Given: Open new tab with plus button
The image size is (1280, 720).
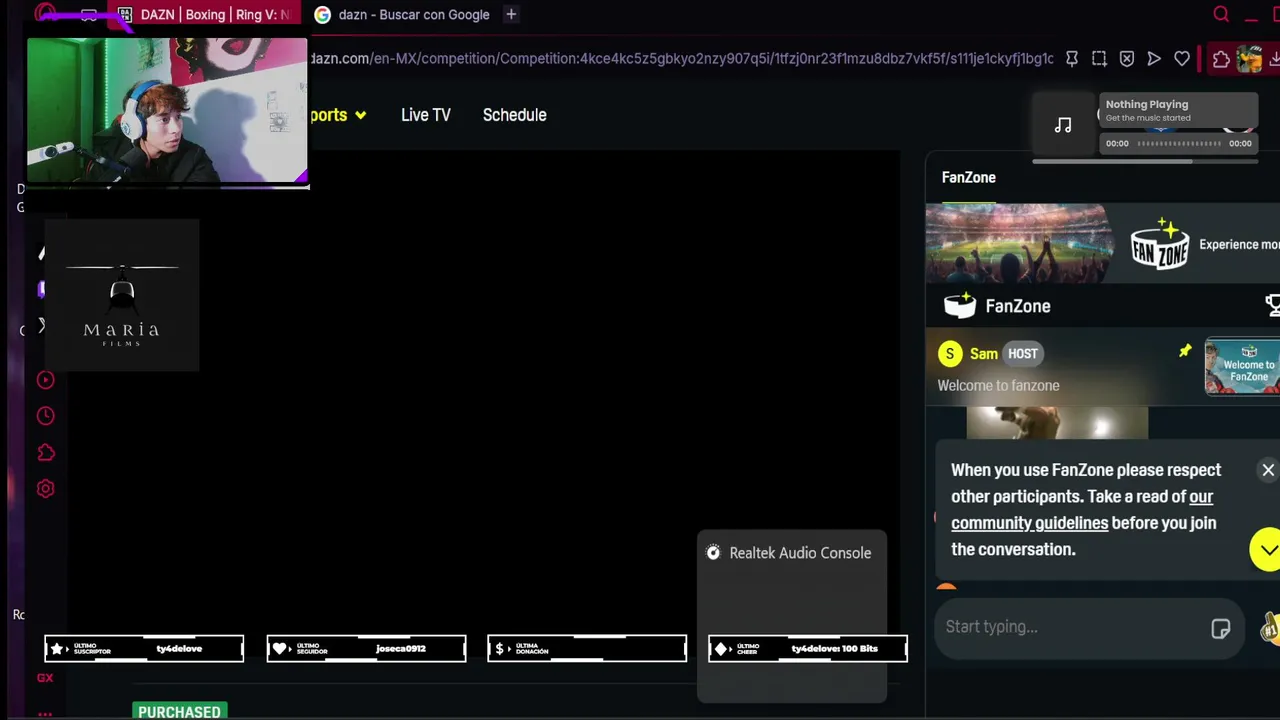Looking at the screenshot, I should pyautogui.click(x=511, y=14).
